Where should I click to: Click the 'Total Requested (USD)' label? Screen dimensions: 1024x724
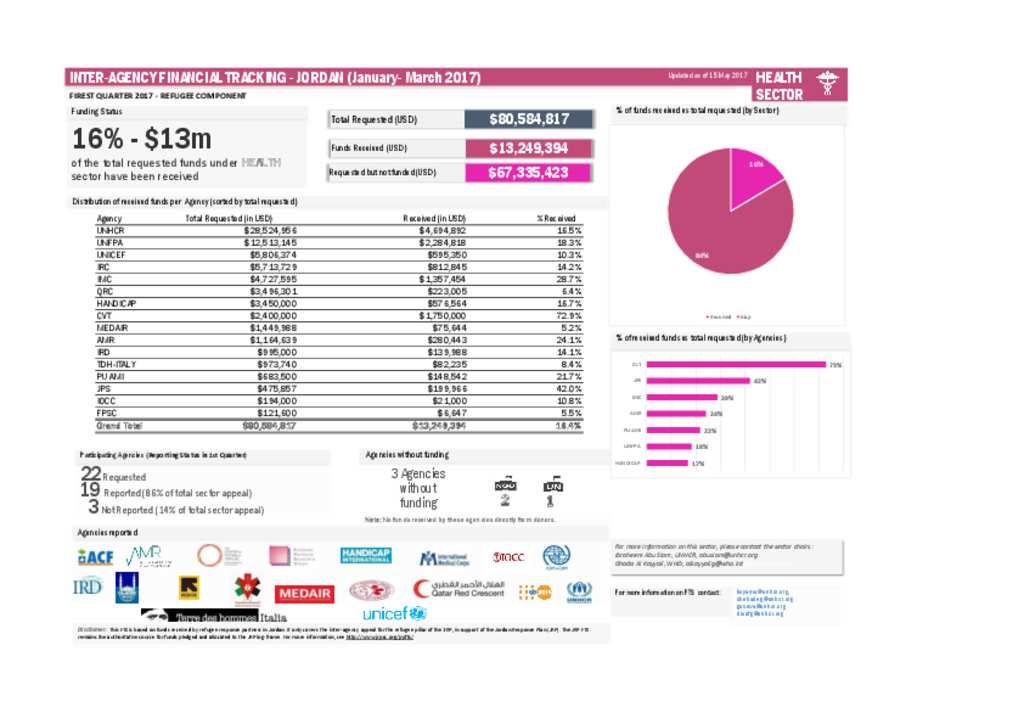[x=374, y=119]
